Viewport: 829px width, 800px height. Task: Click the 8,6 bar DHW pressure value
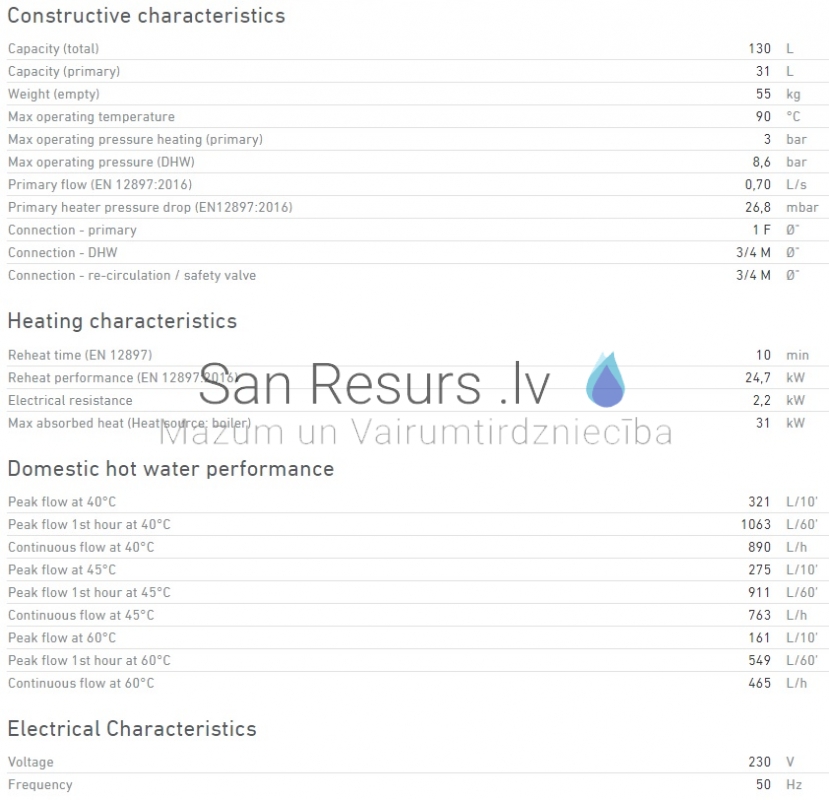tap(779, 162)
